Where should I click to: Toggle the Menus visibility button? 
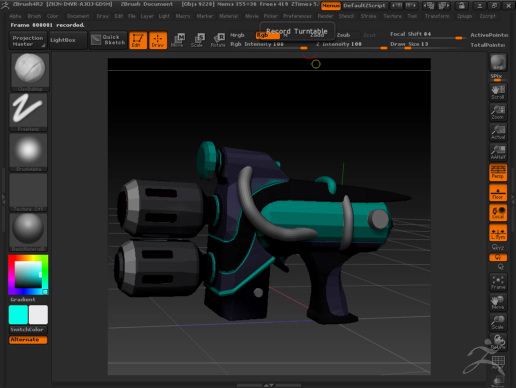[x=331, y=6]
